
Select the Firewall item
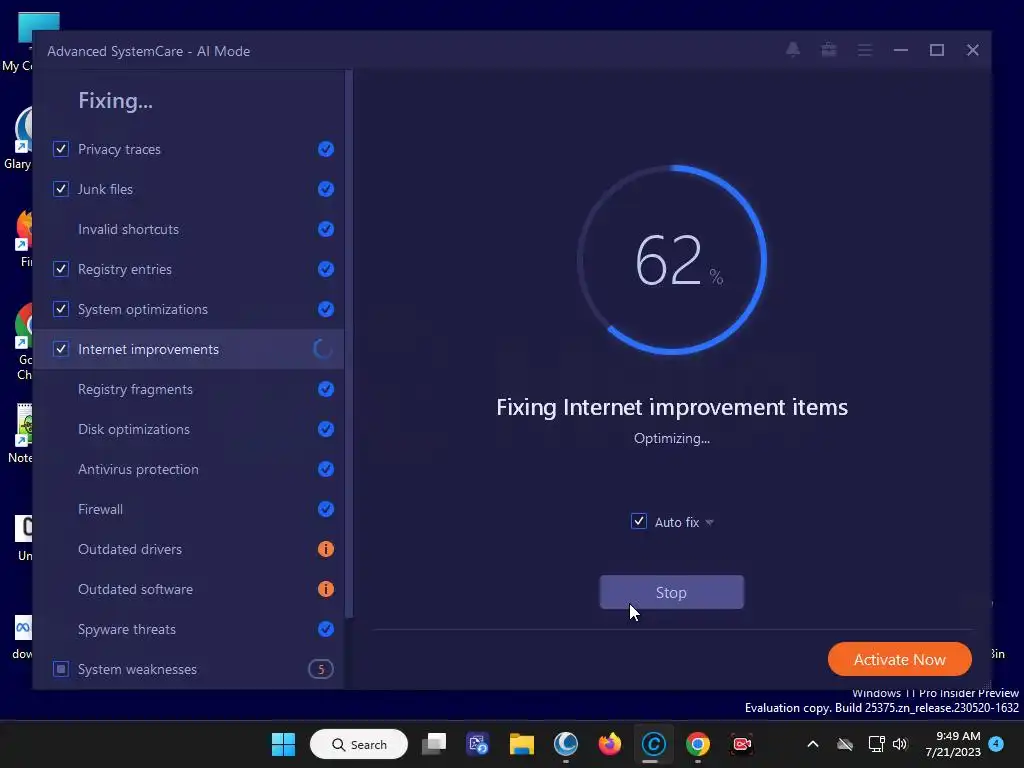[188, 509]
